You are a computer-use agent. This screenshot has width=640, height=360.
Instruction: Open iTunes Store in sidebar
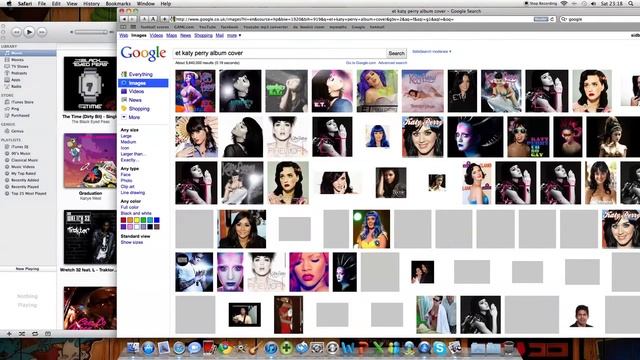tap(22, 102)
